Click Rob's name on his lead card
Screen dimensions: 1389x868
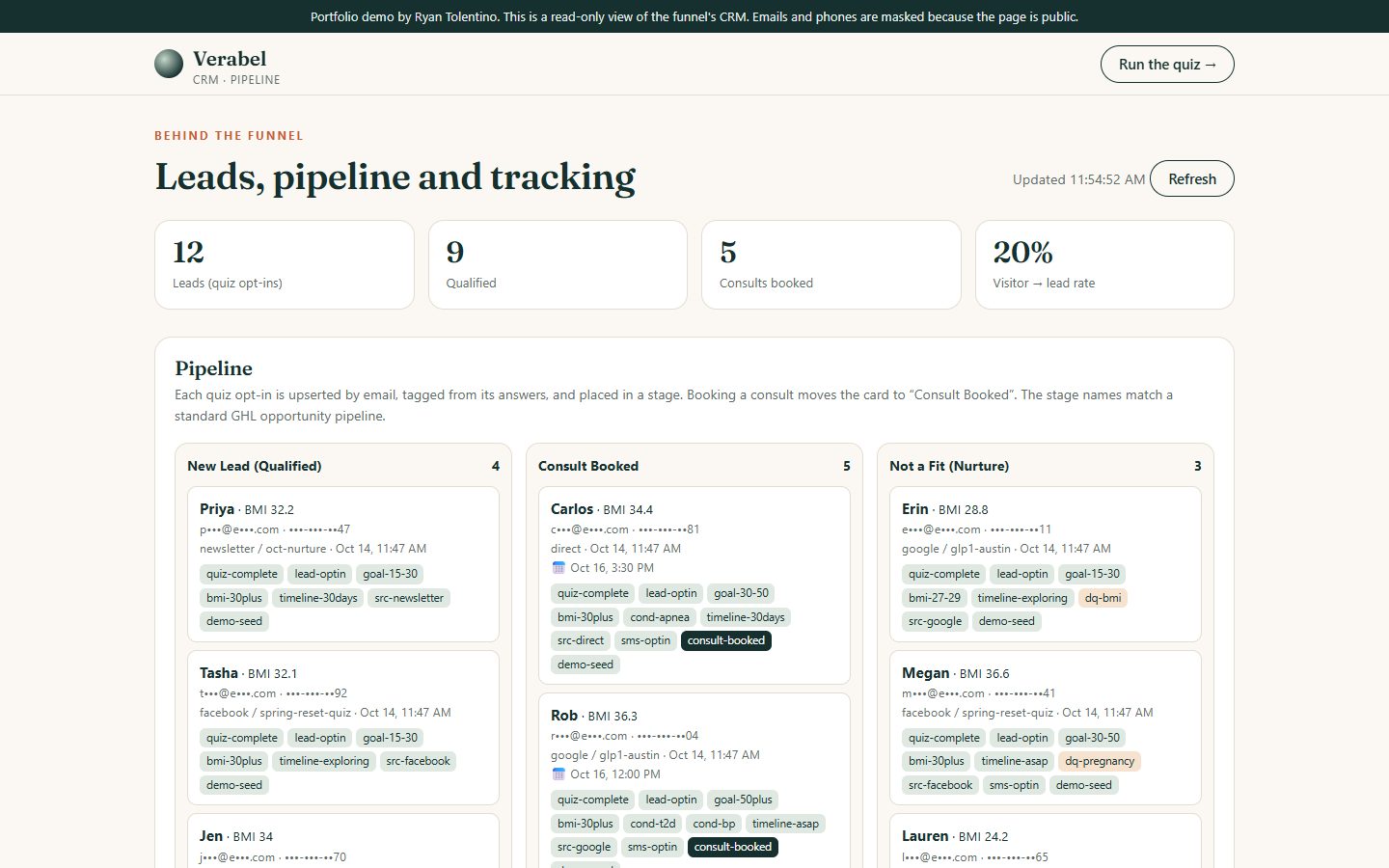click(x=564, y=716)
